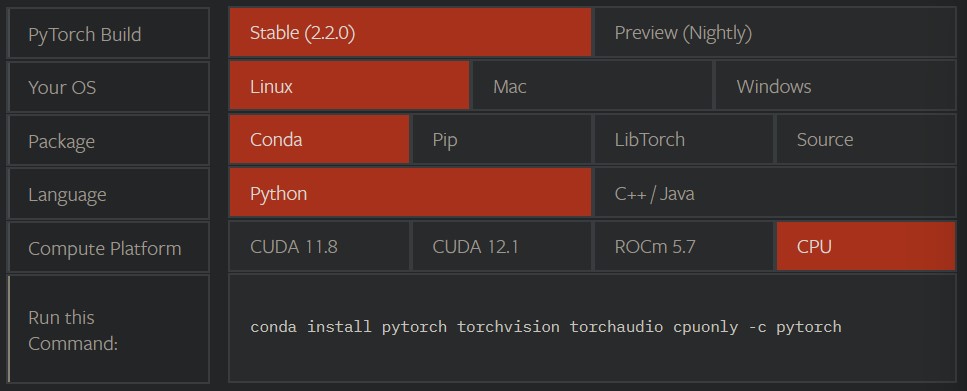Choose C++ / Java language option
This screenshot has width=967, height=391.
pos(775,193)
